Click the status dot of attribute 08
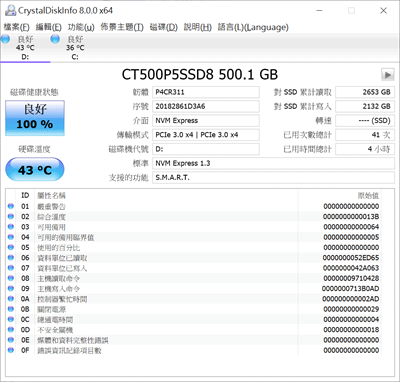Image resolution: width=400 pixels, height=382 pixels. coord(11,278)
